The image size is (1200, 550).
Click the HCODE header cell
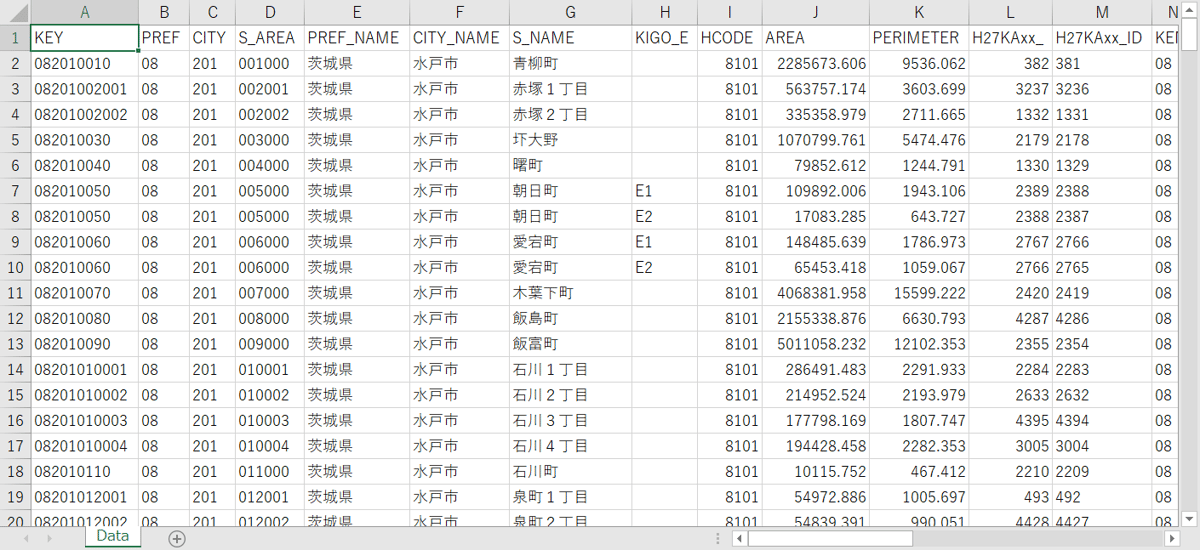[x=729, y=38]
